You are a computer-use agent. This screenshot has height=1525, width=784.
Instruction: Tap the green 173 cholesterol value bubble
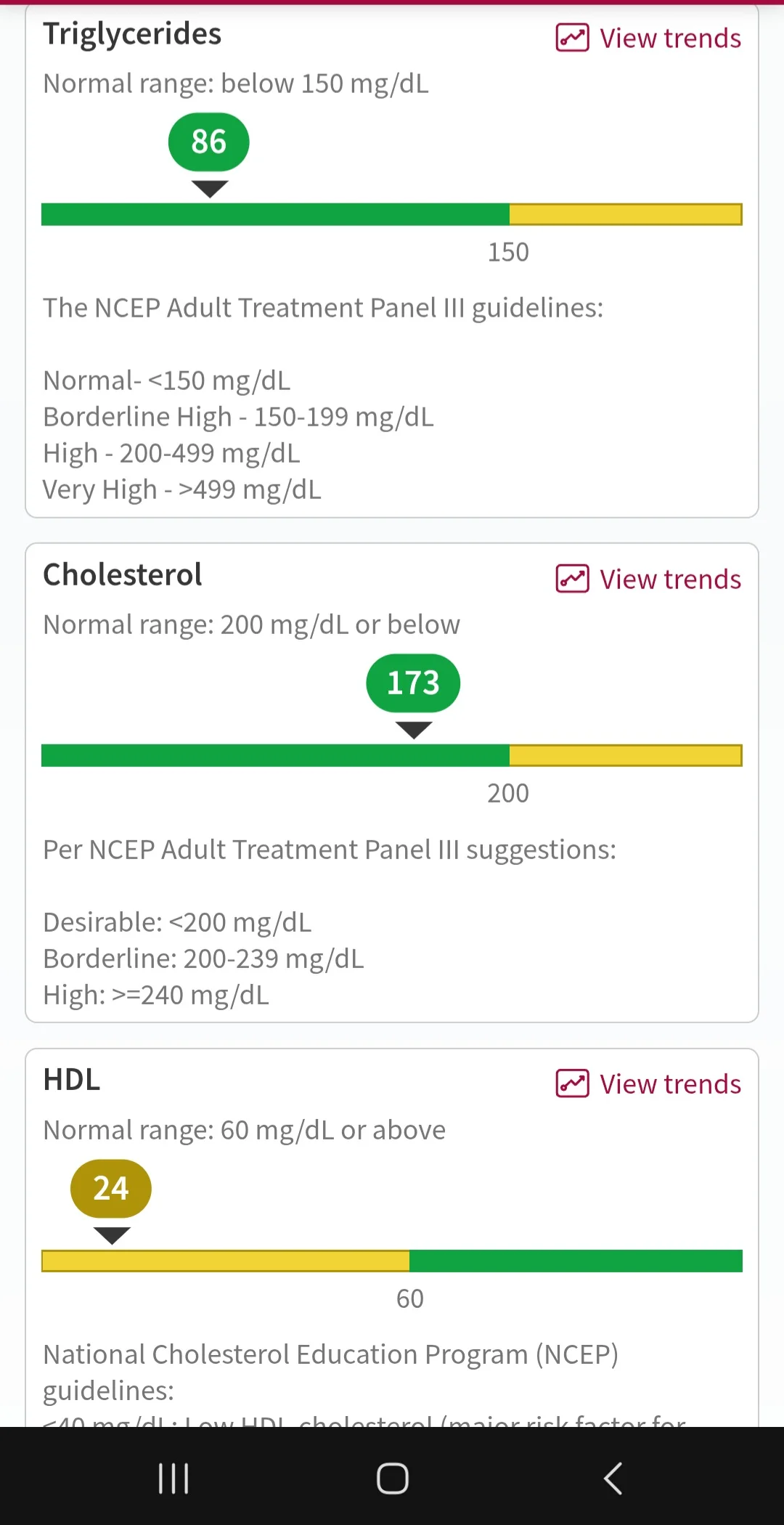[x=413, y=683]
